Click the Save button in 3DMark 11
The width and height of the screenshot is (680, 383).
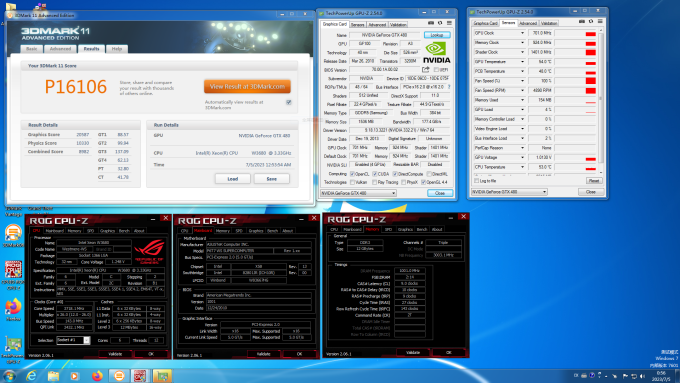click(x=271, y=179)
